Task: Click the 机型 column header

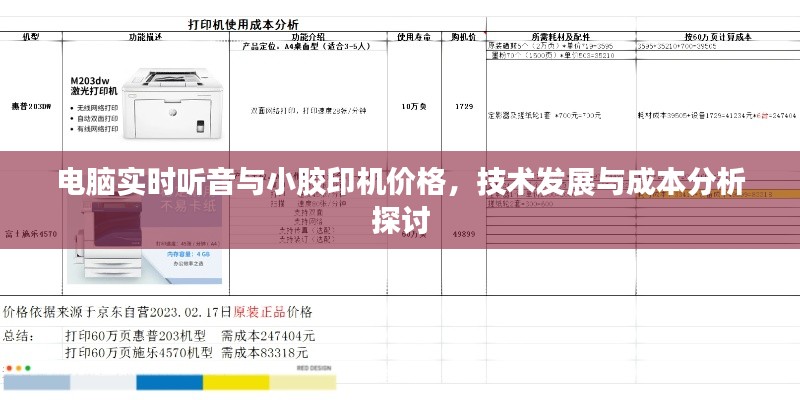Action: (x=31, y=37)
